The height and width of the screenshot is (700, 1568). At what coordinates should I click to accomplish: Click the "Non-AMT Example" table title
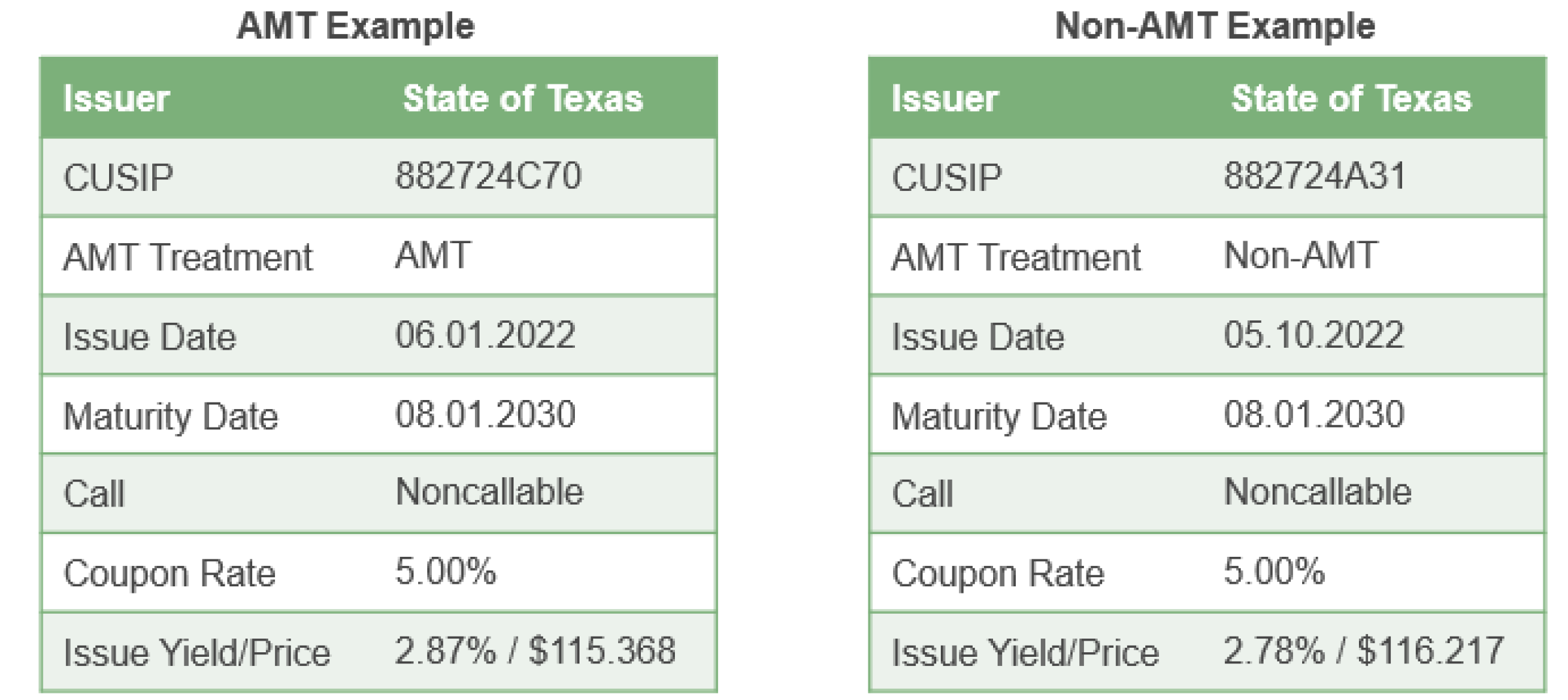1215,27
